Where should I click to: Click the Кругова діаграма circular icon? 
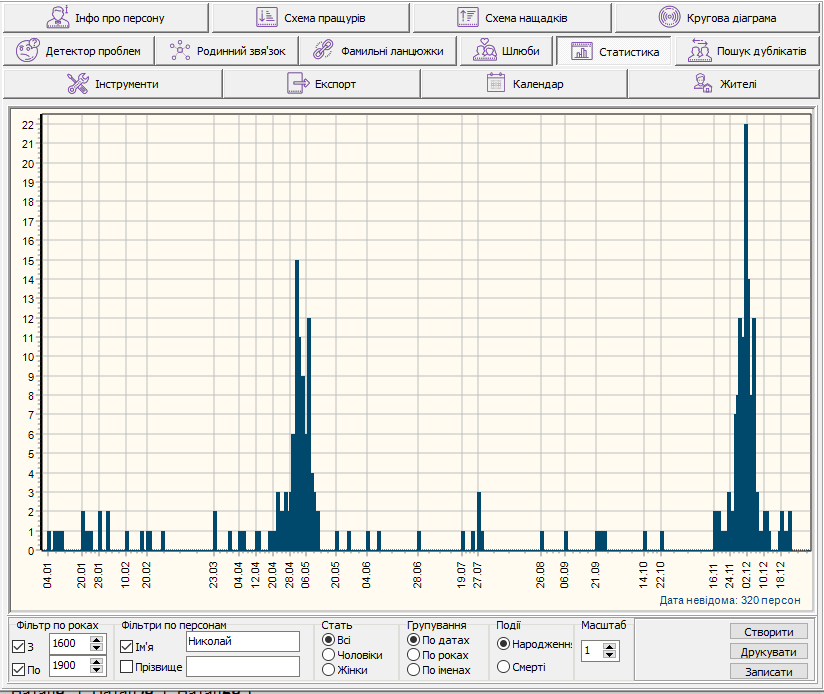point(669,18)
